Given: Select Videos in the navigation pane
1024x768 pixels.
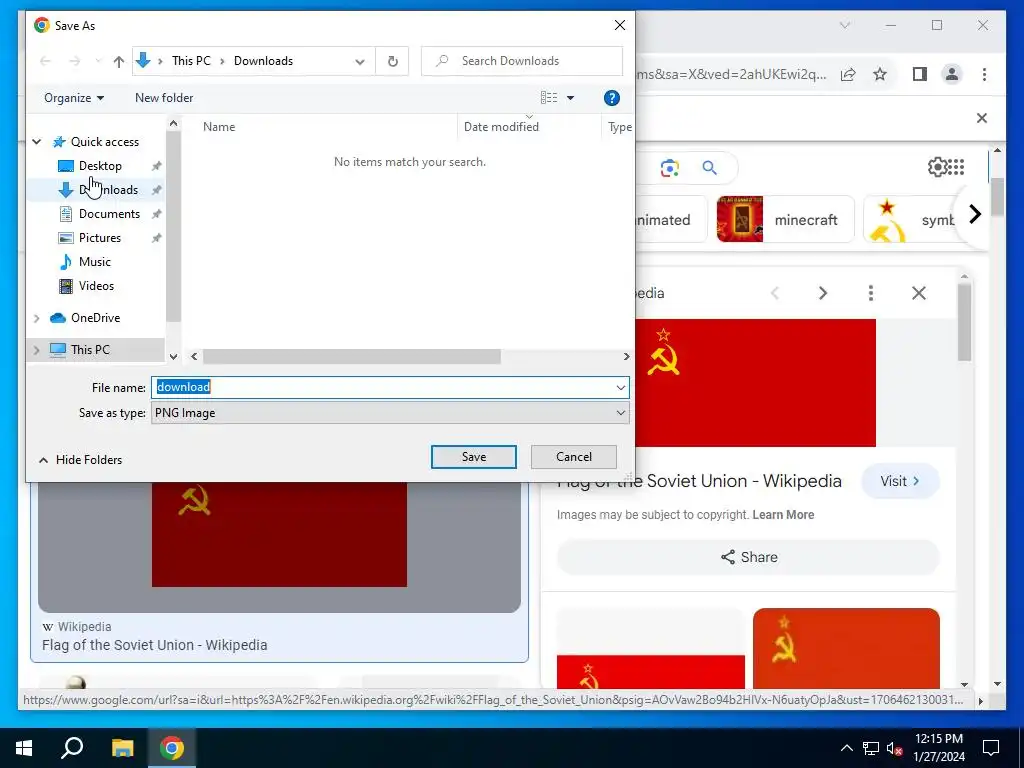Looking at the screenshot, I should [x=96, y=285].
